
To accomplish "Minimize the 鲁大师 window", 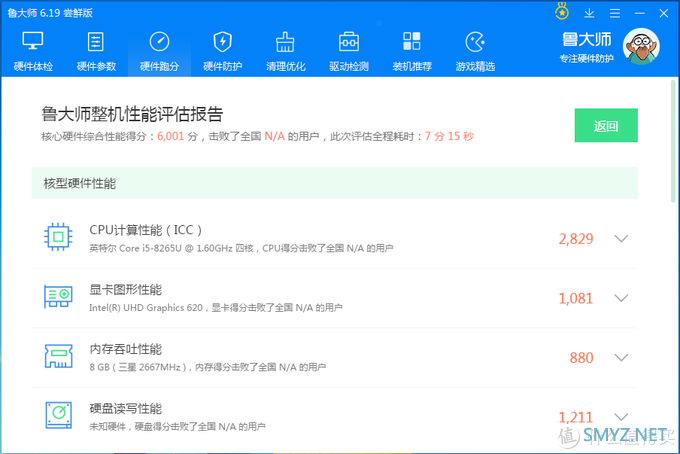I will click(x=639, y=13).
